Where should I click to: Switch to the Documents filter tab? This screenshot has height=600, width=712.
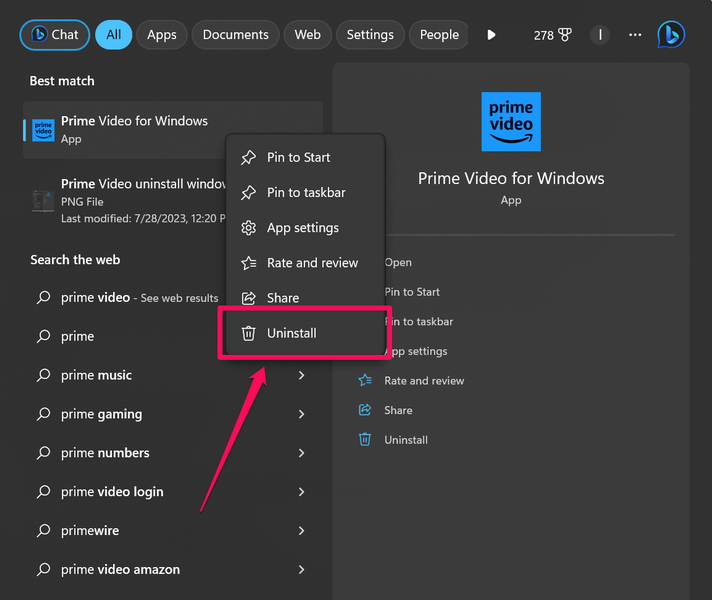click(x=236, y=35)
